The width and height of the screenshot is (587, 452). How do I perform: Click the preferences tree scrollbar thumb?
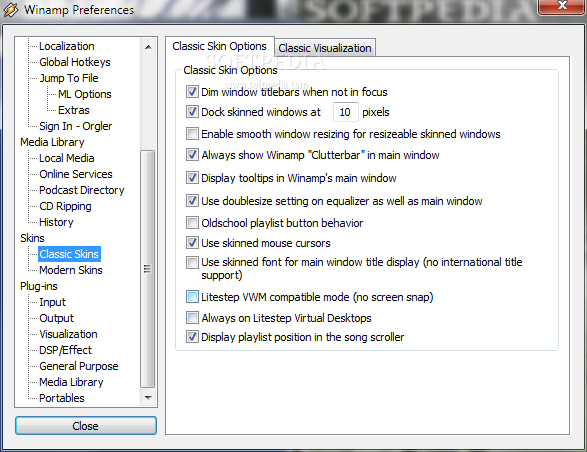point(147,269)
